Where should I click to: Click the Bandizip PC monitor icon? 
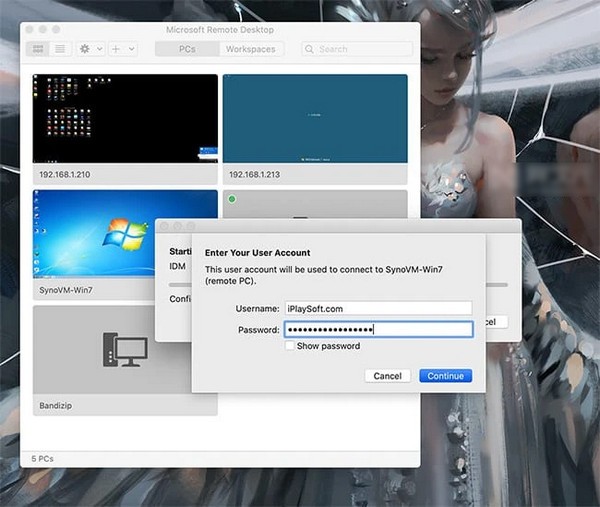point(125,350)
